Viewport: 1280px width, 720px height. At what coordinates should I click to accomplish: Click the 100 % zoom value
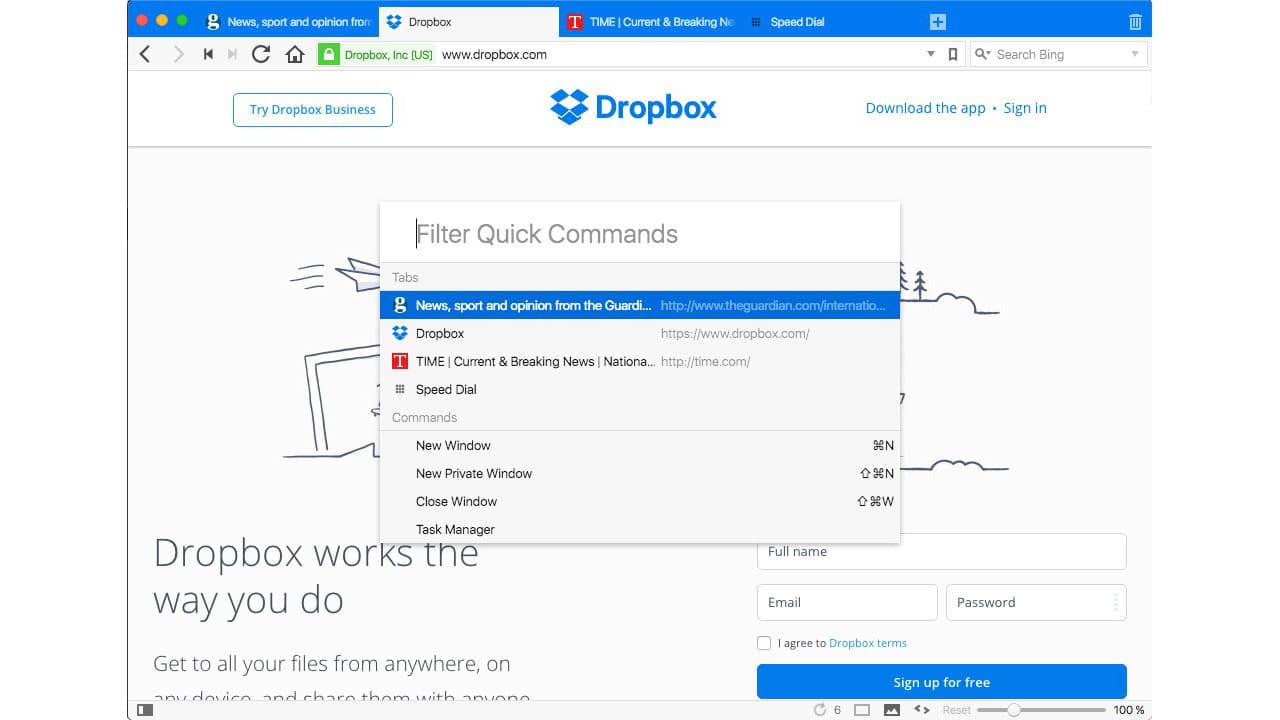tap(1129, 710)
